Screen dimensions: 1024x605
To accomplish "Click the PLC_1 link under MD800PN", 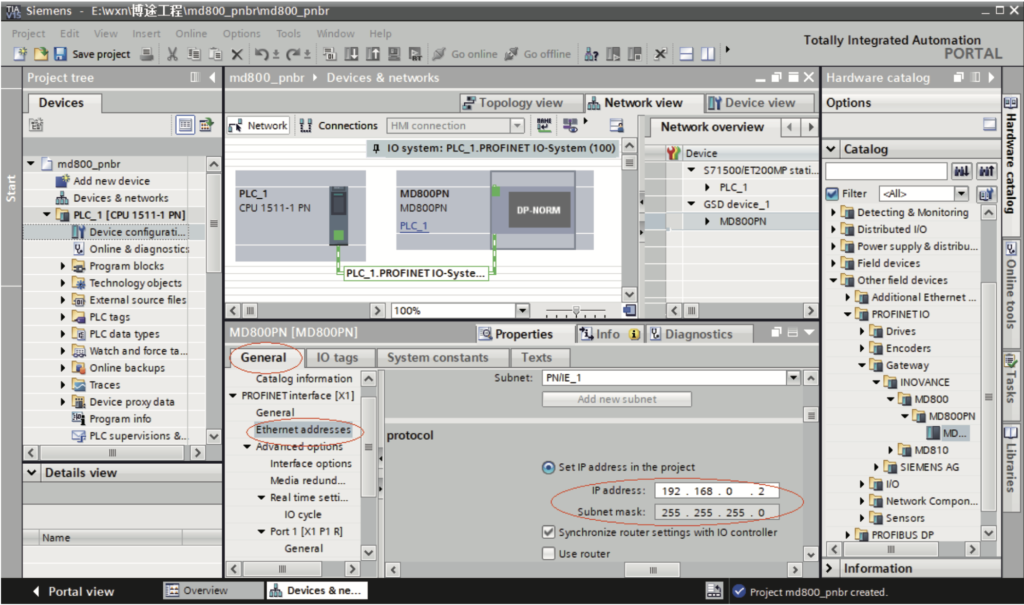I will [x=413, y=226].
